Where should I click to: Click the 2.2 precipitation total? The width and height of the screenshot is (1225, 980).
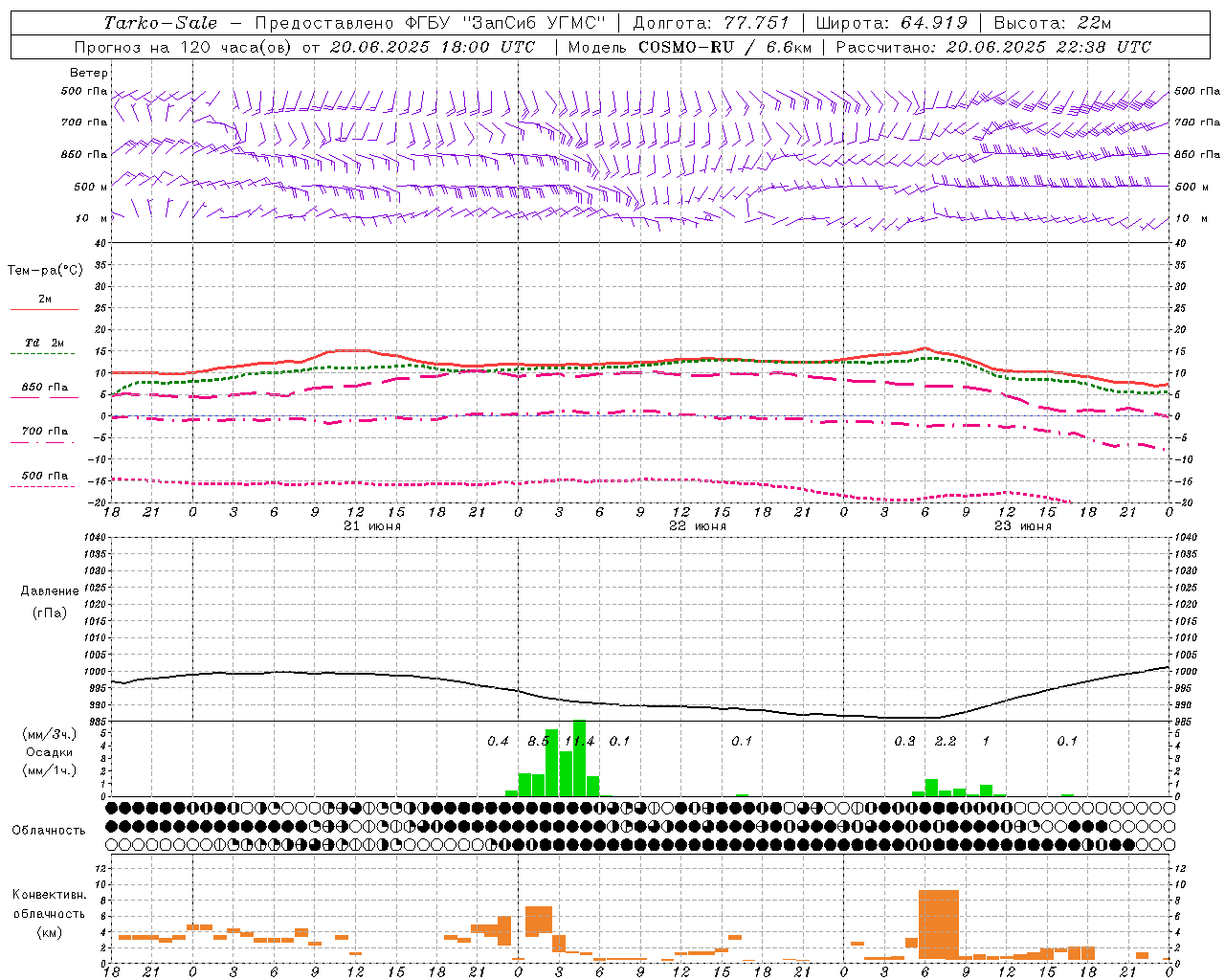946,742
